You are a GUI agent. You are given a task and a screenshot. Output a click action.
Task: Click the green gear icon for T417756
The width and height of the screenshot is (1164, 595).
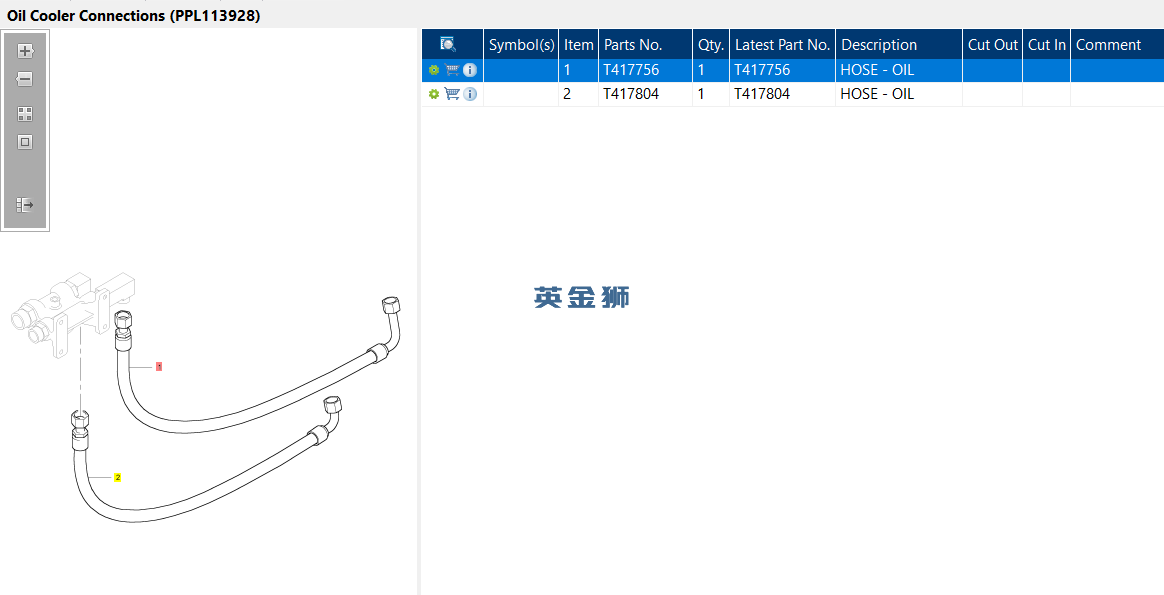[434, 70]
